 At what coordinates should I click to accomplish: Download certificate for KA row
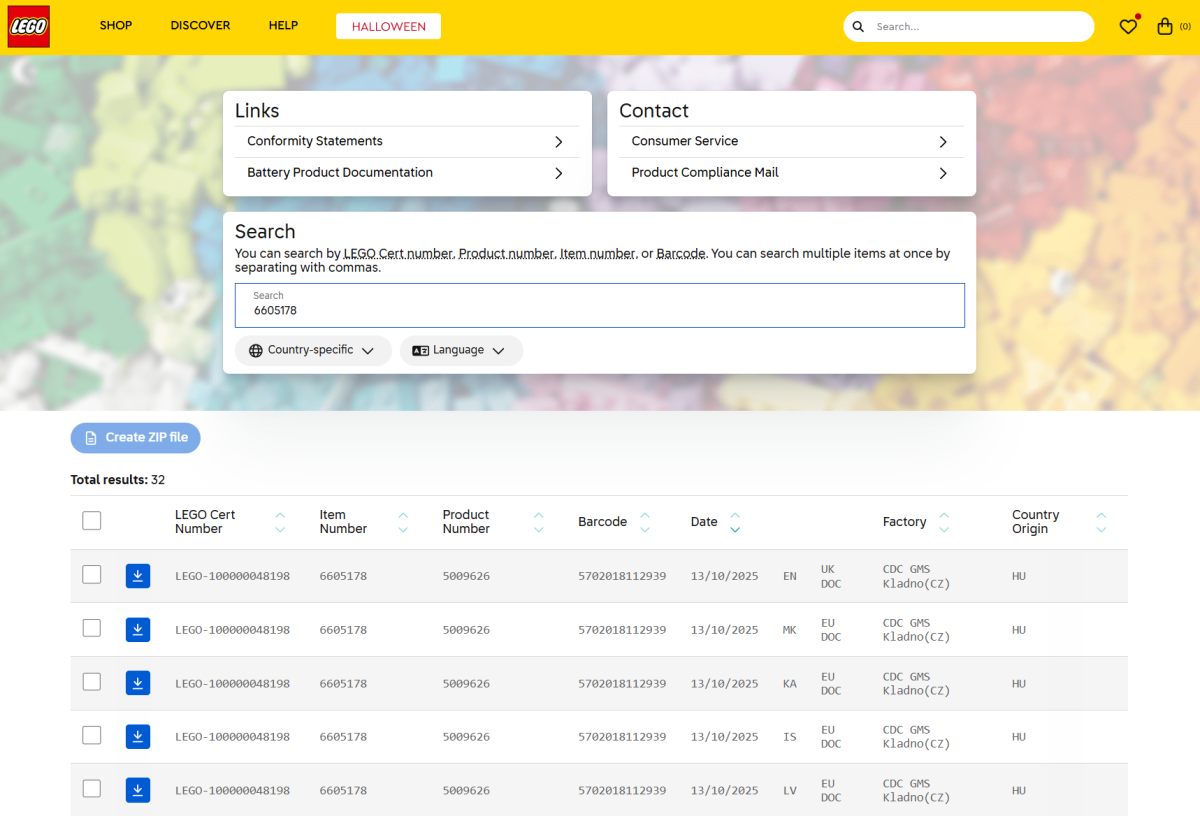tap(138, 683)
